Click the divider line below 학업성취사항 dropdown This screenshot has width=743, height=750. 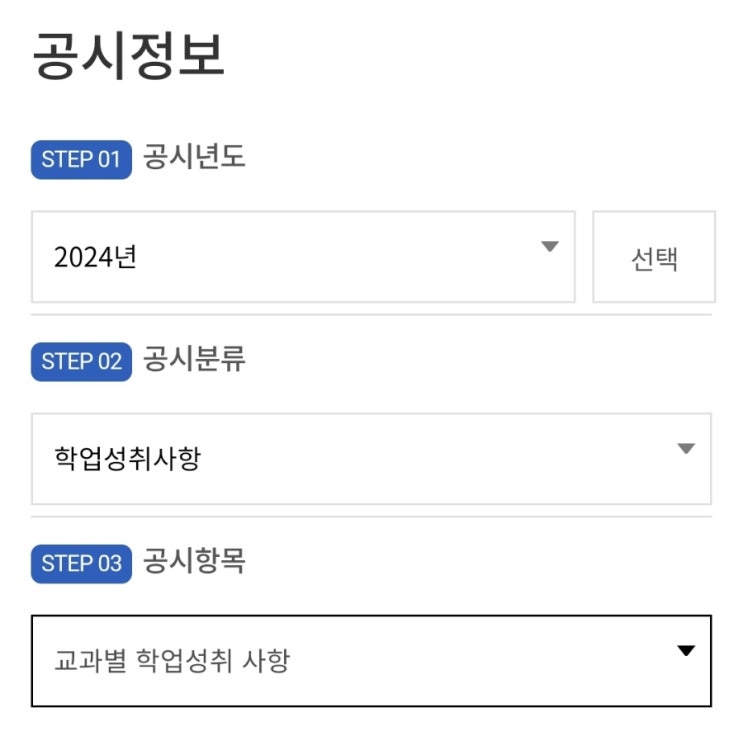click(x=371, y=517)
